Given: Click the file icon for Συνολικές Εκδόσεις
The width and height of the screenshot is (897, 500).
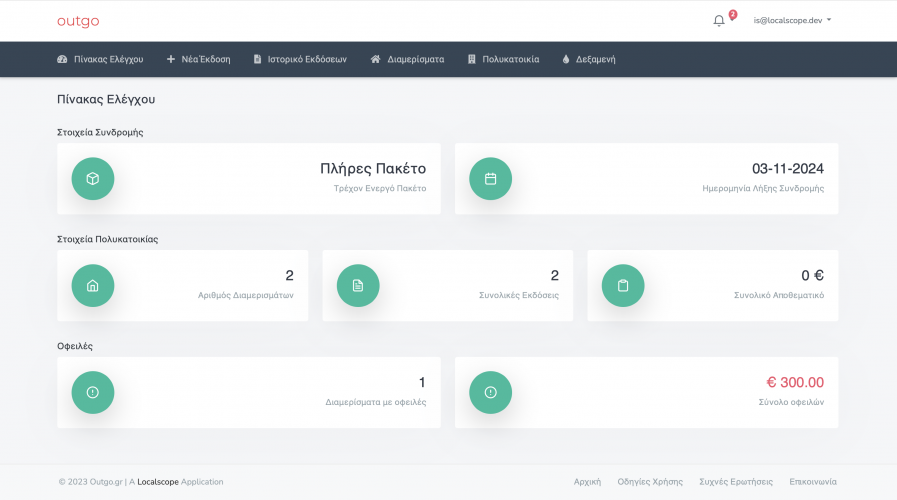Looking at the screenshot, I should [x=358, y=285].
